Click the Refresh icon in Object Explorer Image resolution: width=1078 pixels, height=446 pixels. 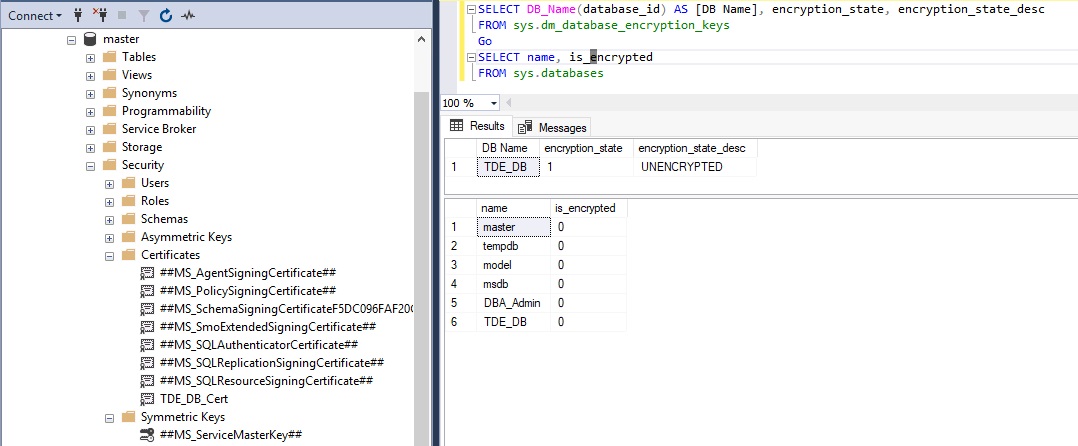[x=166, y=15]
